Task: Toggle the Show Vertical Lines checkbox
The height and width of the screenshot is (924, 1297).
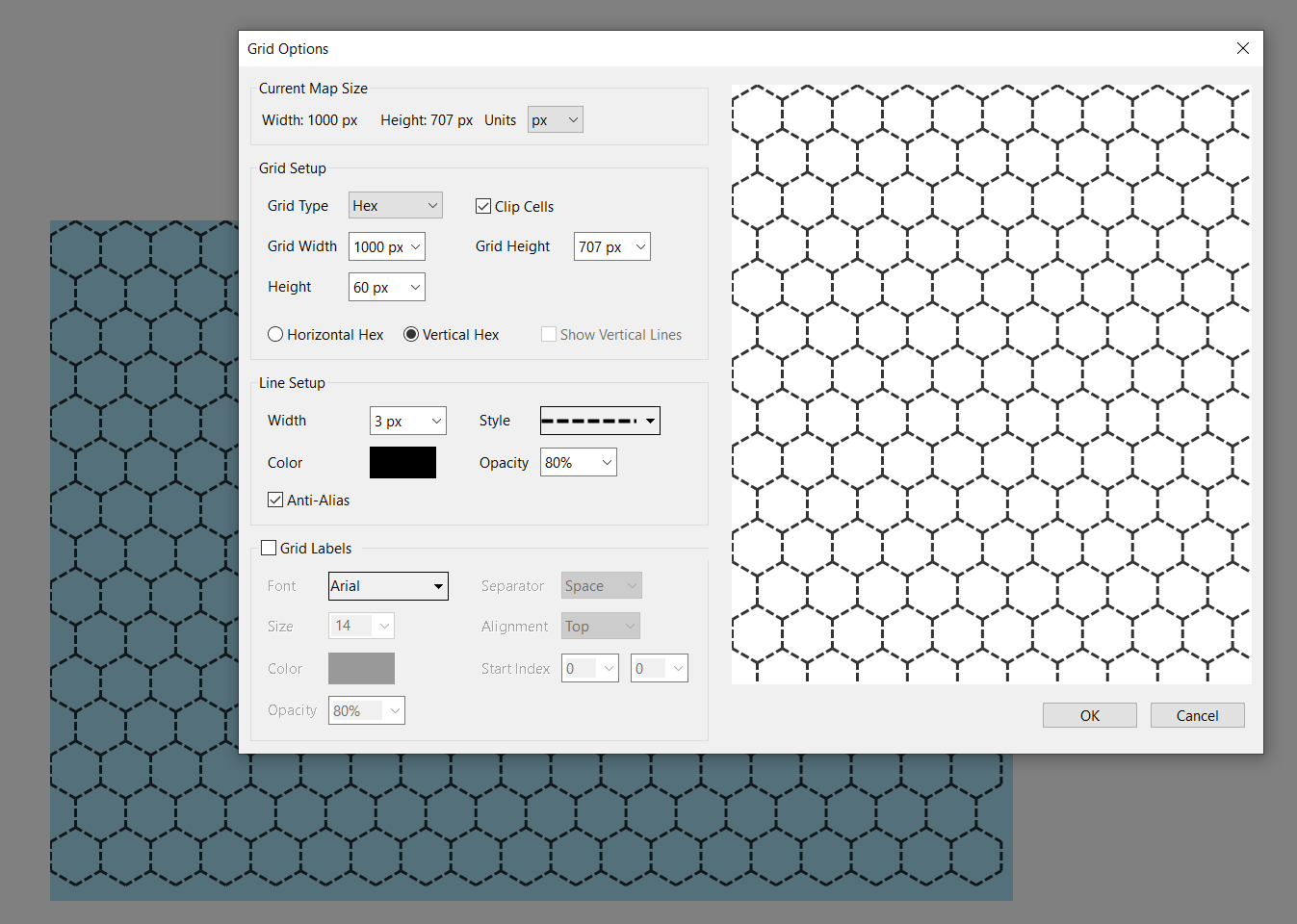Action: click(x=549, y=334)
